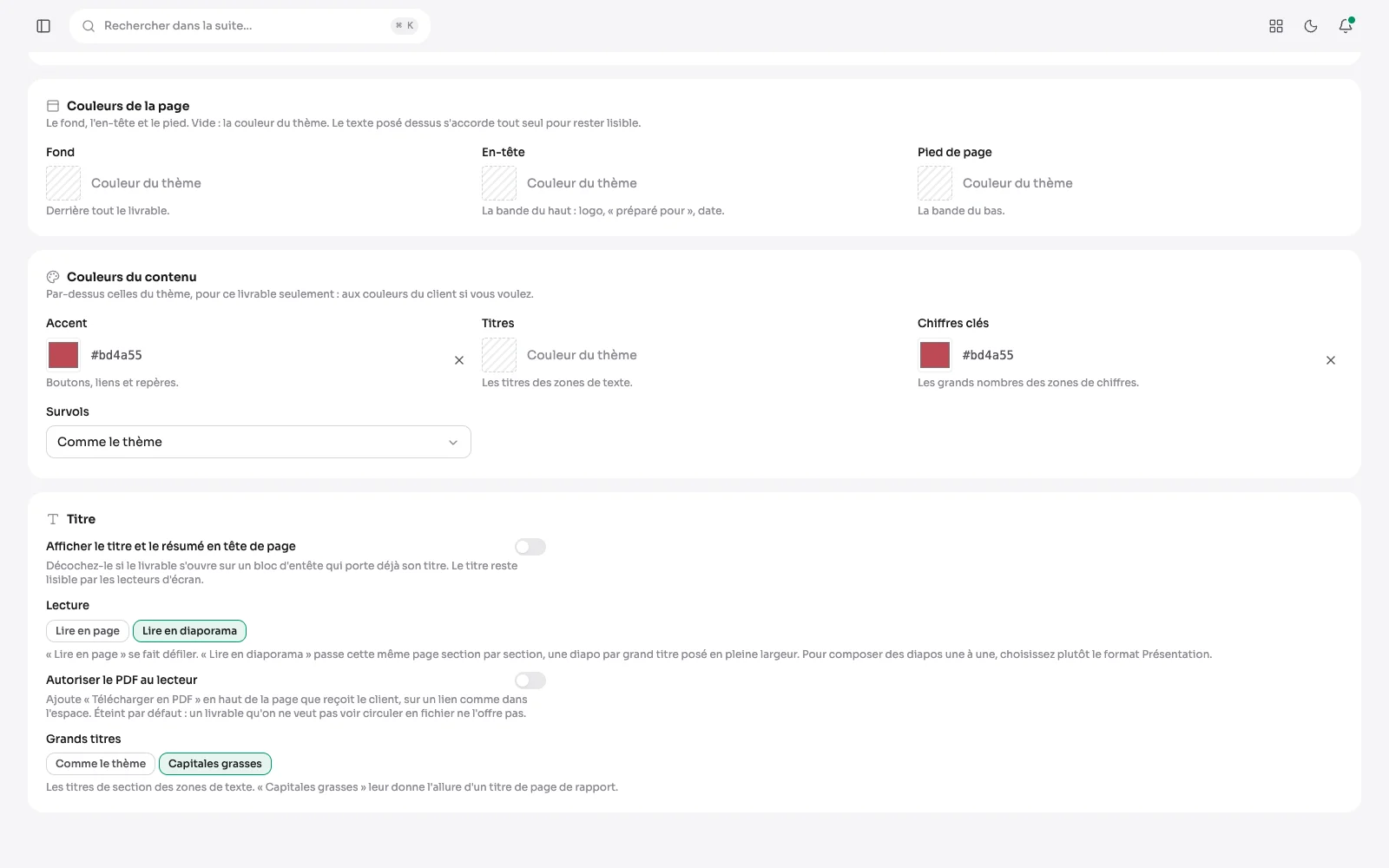
Task: Select Lire en diaporama option
Action: click(189, 631)
